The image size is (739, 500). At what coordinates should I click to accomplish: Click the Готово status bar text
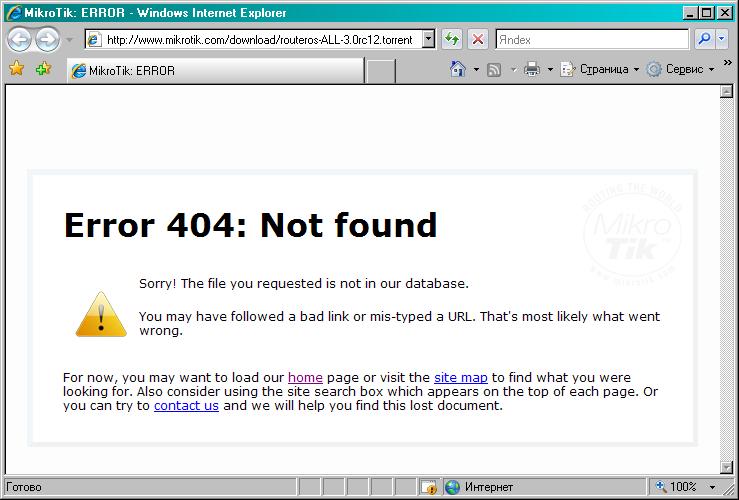pos(24,487)
